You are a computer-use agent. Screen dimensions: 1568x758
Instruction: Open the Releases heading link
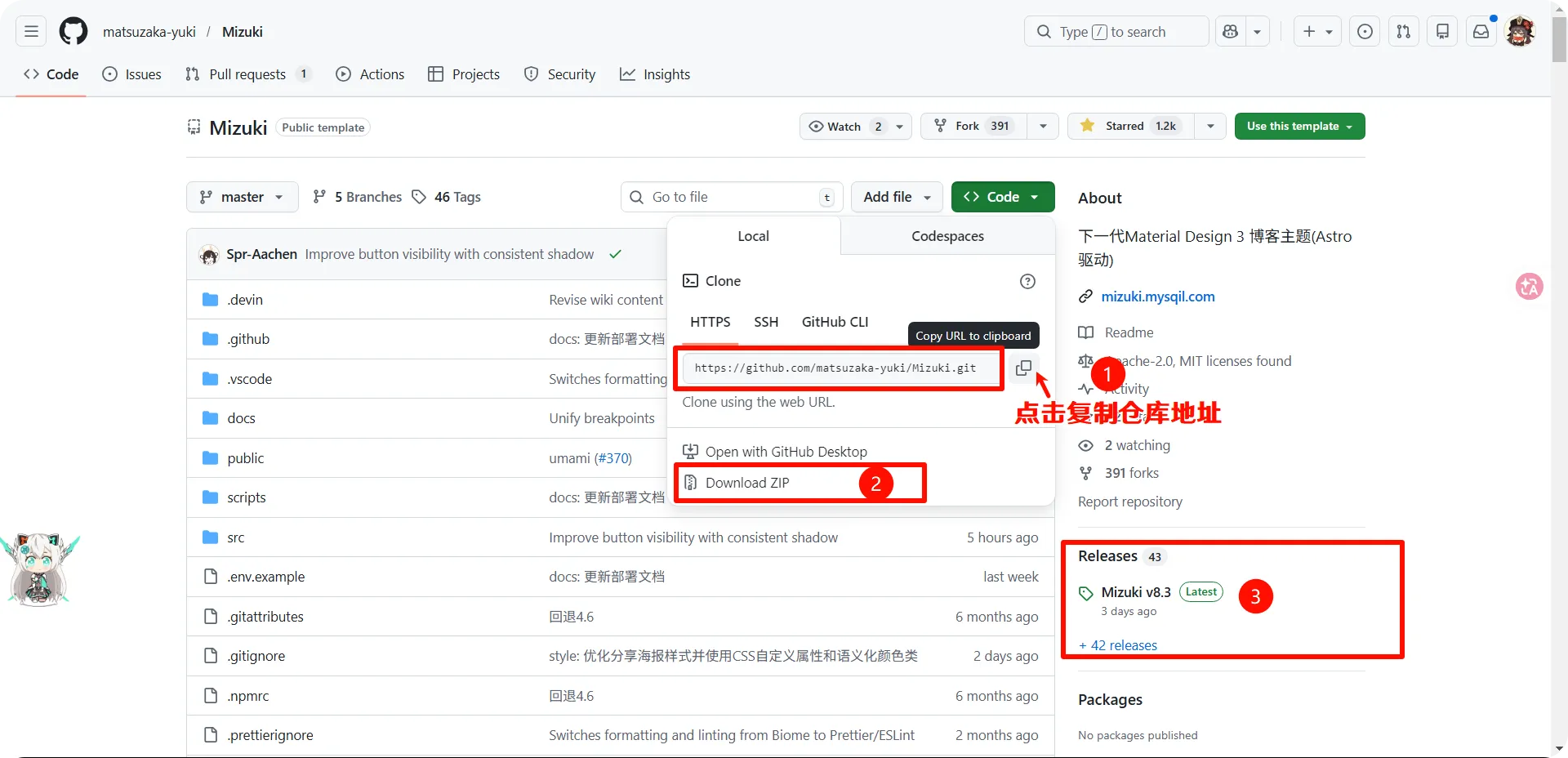point(1107,556)
